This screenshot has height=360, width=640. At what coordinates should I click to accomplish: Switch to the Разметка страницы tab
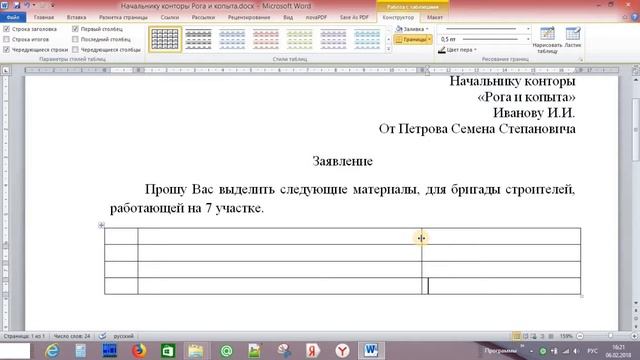point(123,18)
